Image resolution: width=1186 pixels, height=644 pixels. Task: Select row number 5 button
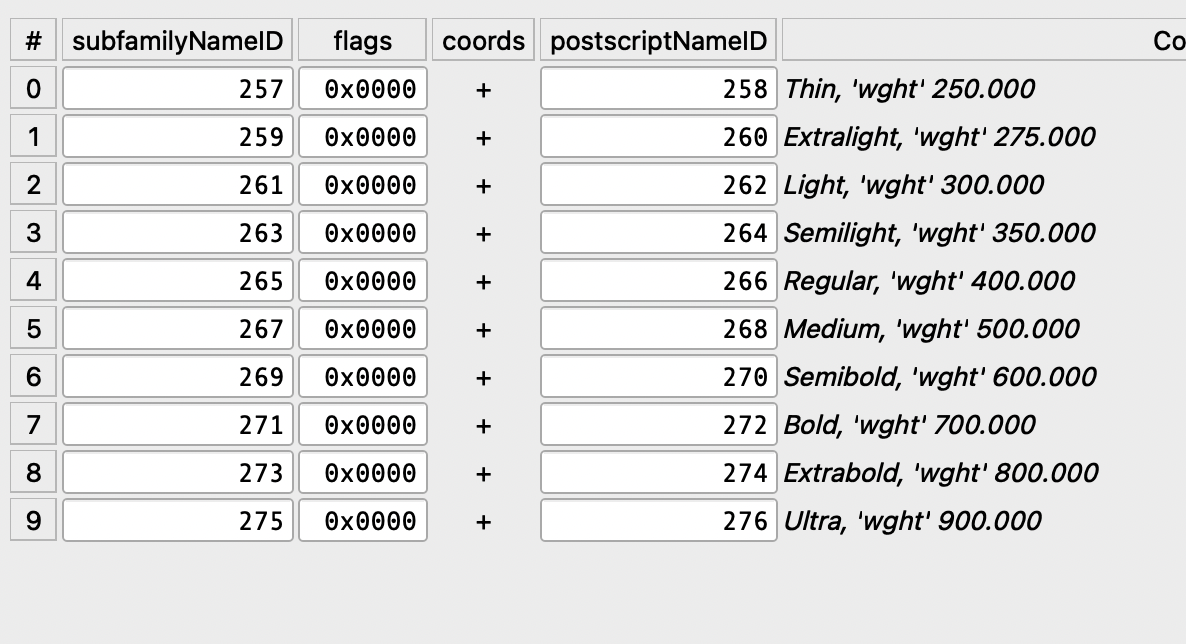point(34,329)
